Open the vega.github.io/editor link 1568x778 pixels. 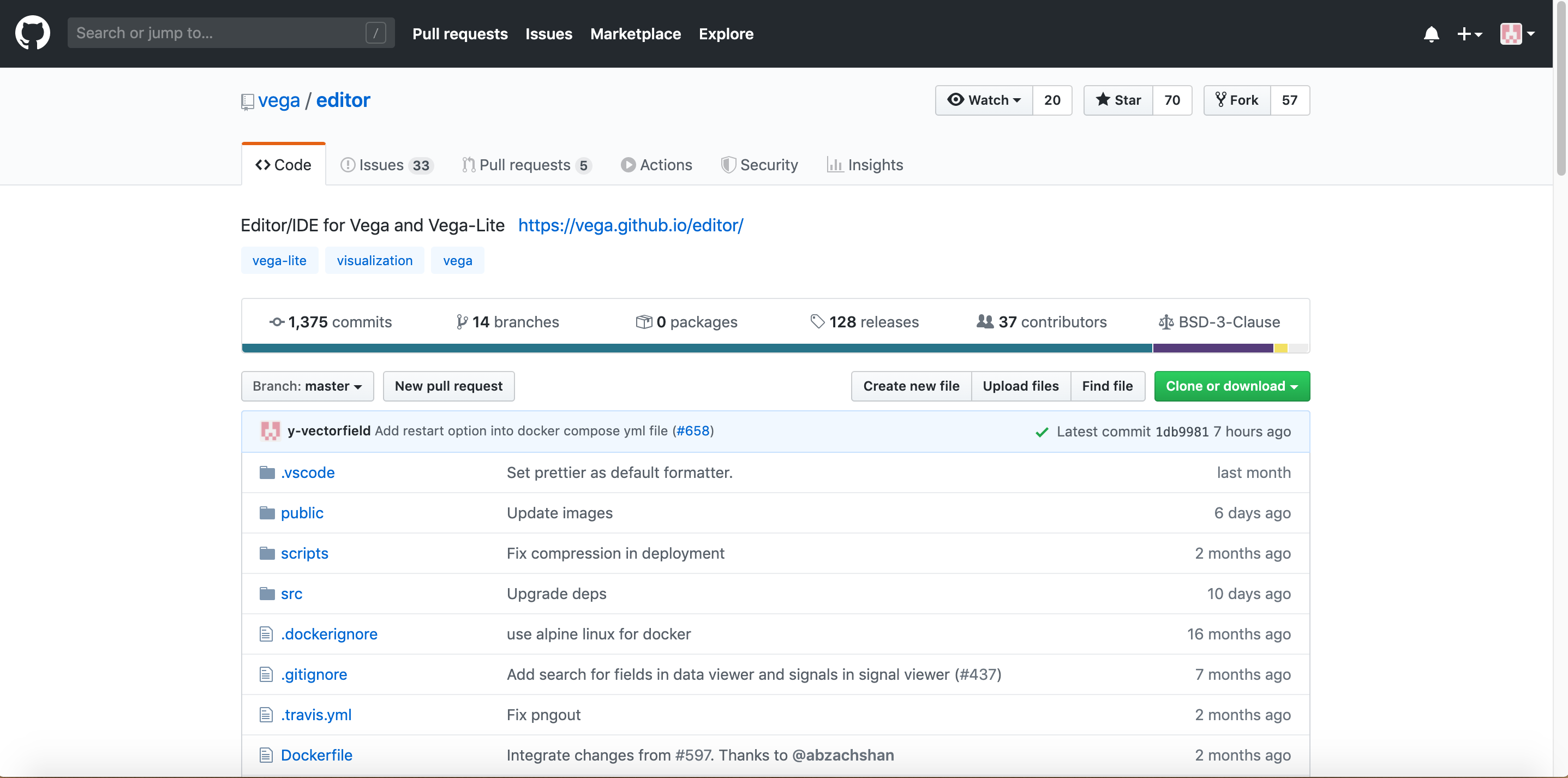(630, 225)
